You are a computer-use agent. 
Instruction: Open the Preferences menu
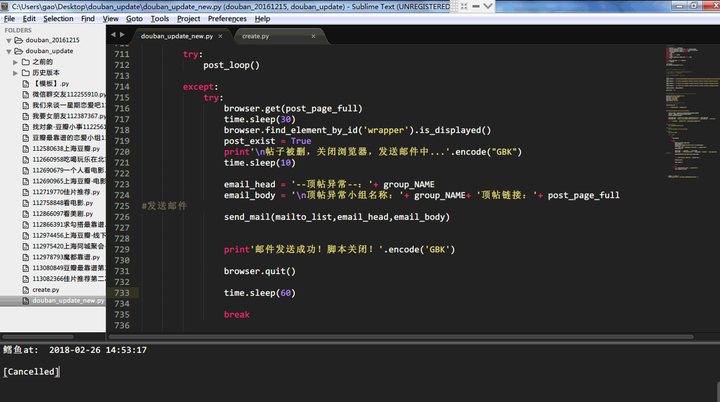(227, 19)
